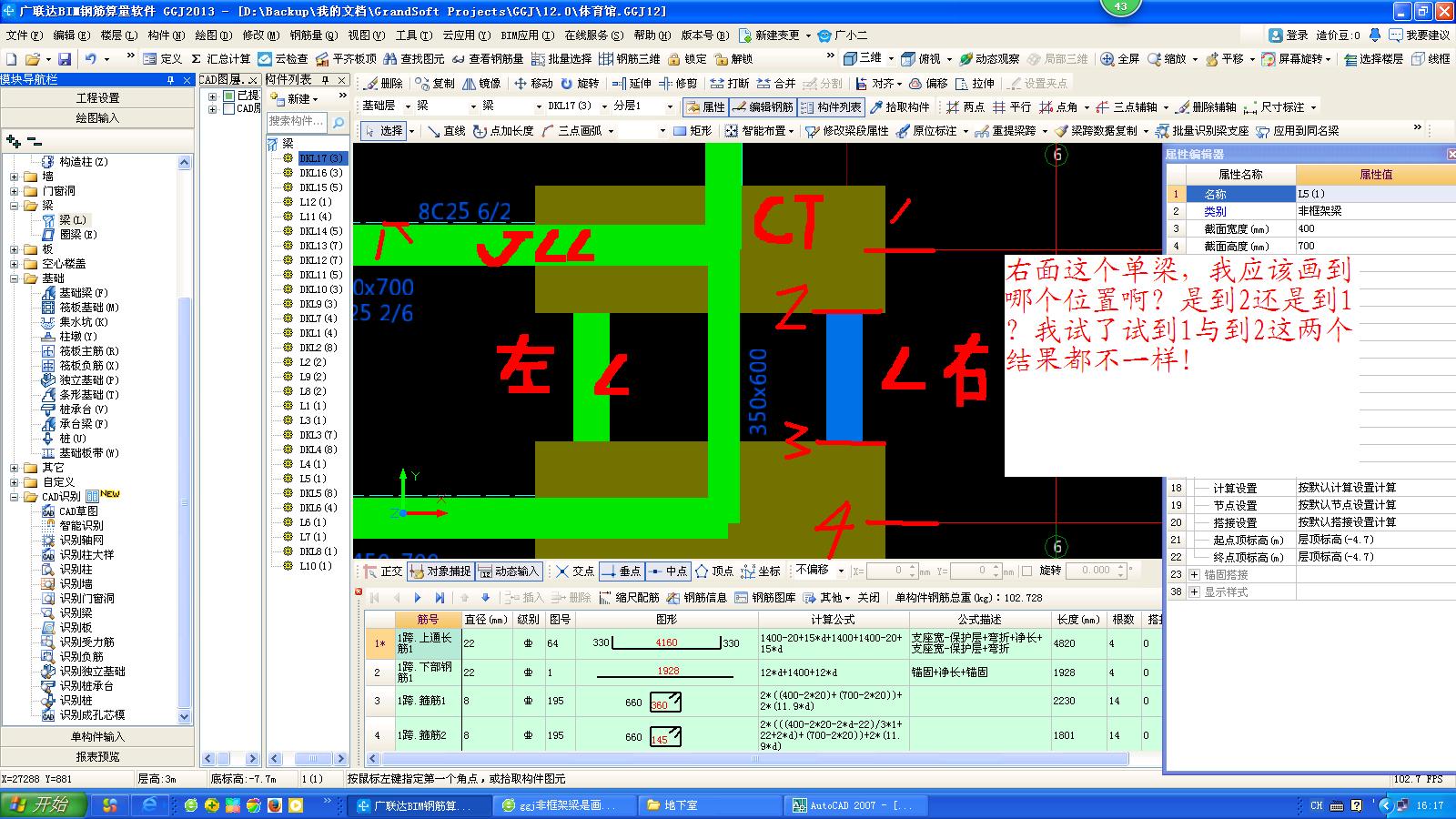Toggle 中点 midpoint snap
Image resolution: width=1456 pixels, height=819 pixels.
point(668,571)
